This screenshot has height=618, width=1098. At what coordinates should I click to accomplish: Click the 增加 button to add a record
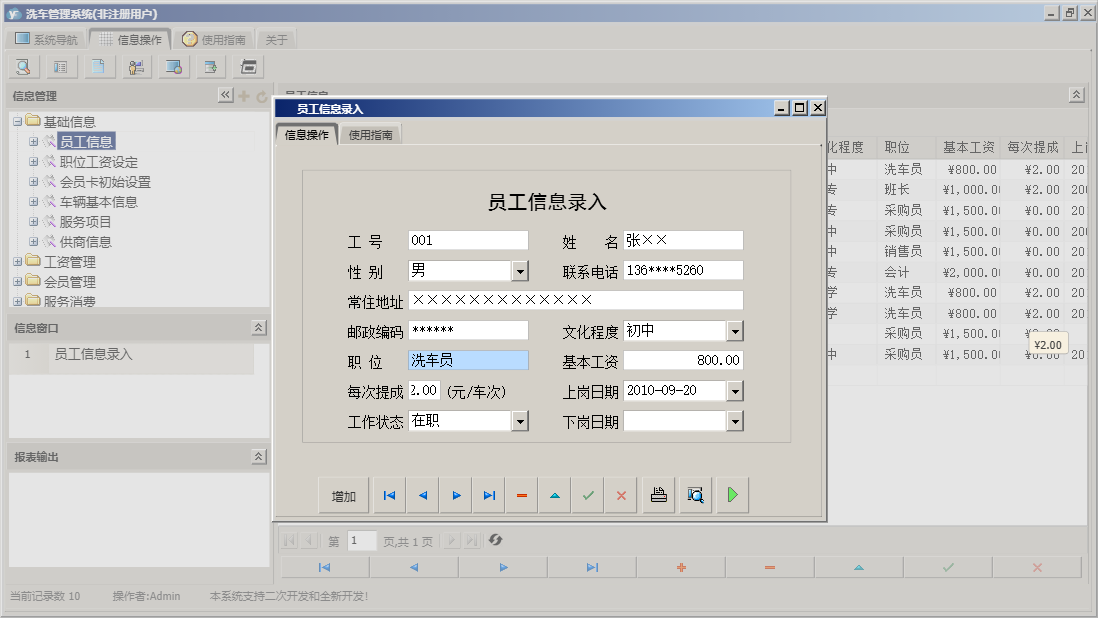click(x=343, y=494)
